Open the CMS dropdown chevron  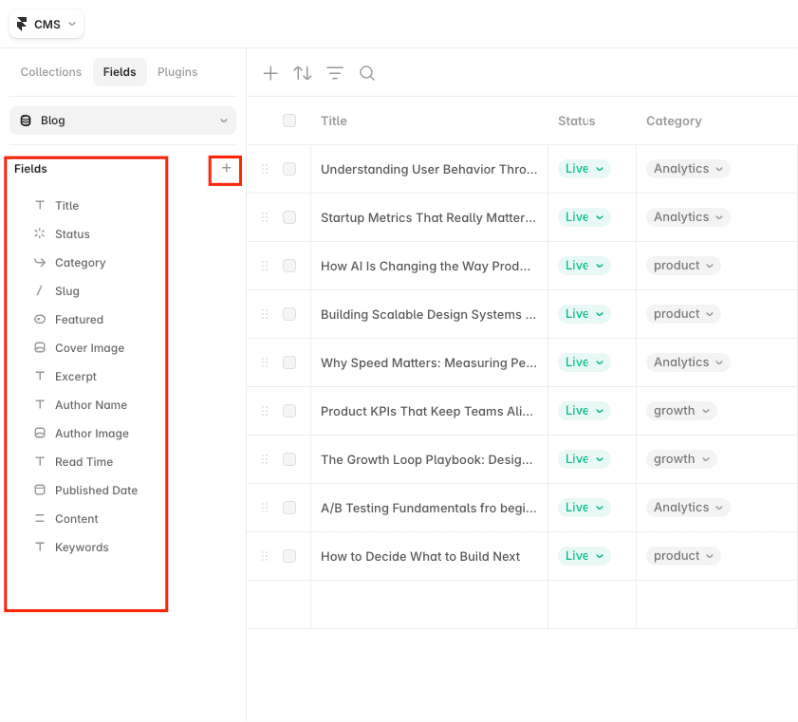[72, 24]
